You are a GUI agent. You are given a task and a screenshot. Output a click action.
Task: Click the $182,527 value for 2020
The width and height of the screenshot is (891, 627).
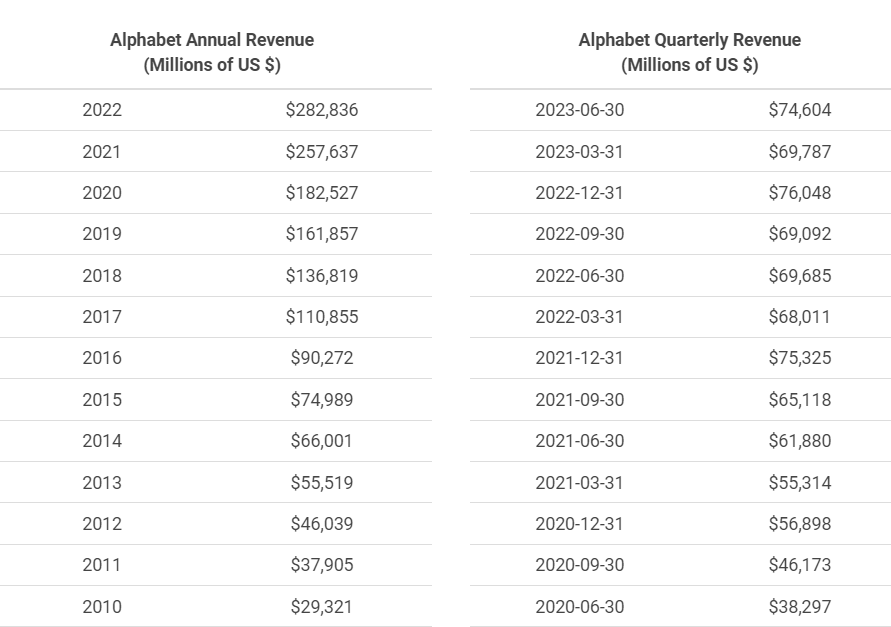click(321, 193)
